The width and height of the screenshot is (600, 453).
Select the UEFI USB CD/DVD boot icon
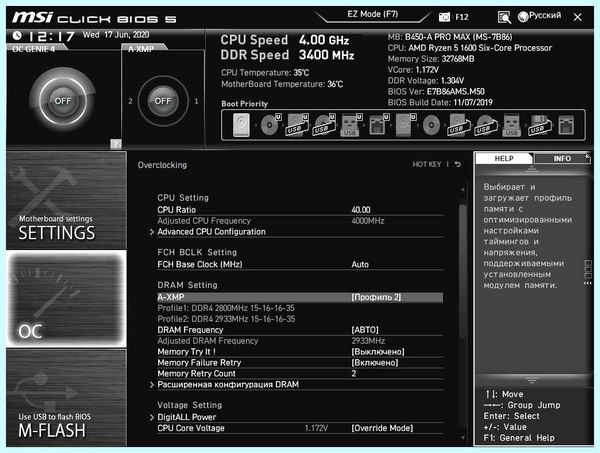[x=324, y=125]
